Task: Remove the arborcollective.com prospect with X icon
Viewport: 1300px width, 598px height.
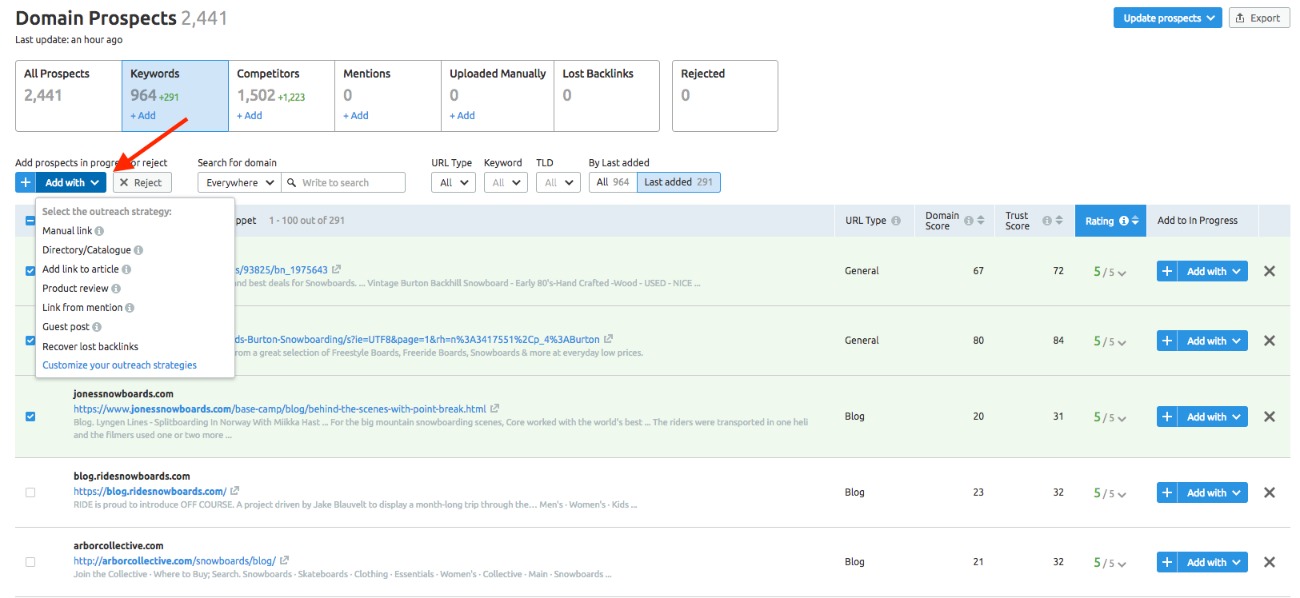Action: coord(1269,562)
